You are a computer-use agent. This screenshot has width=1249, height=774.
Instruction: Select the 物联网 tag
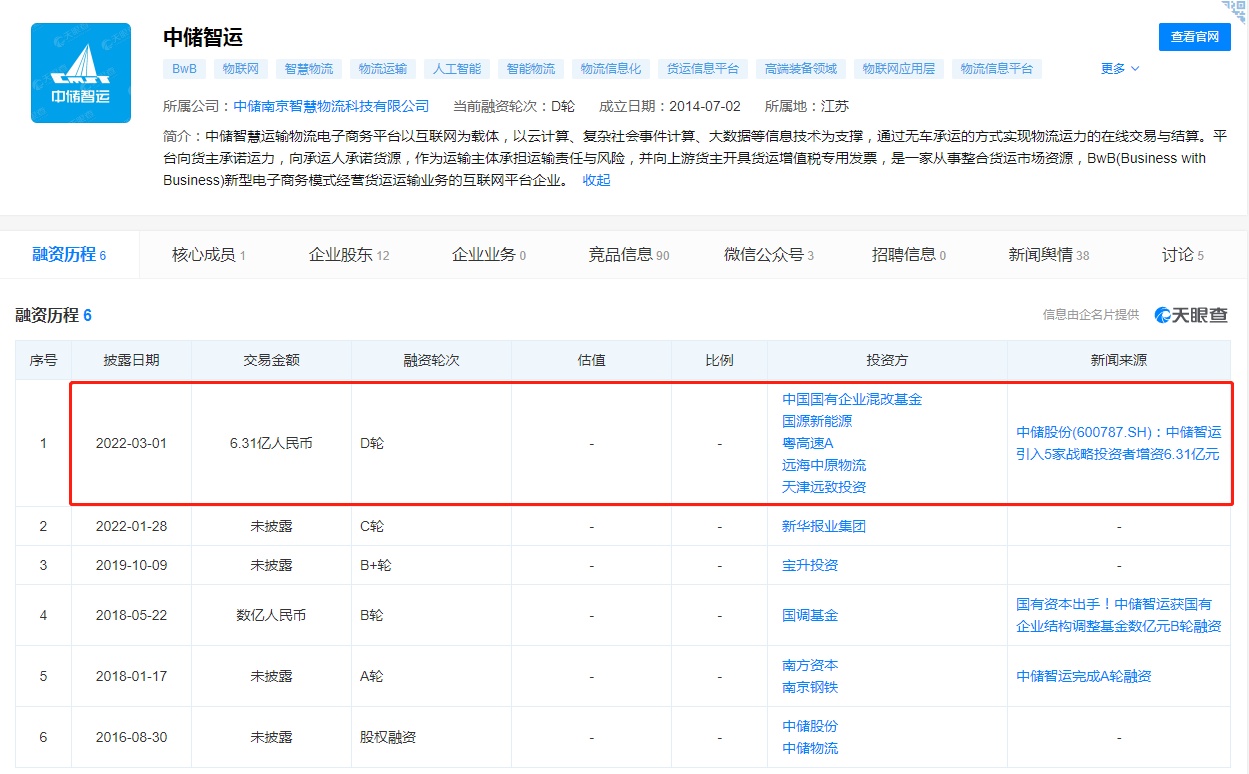(x=241, y=69)
